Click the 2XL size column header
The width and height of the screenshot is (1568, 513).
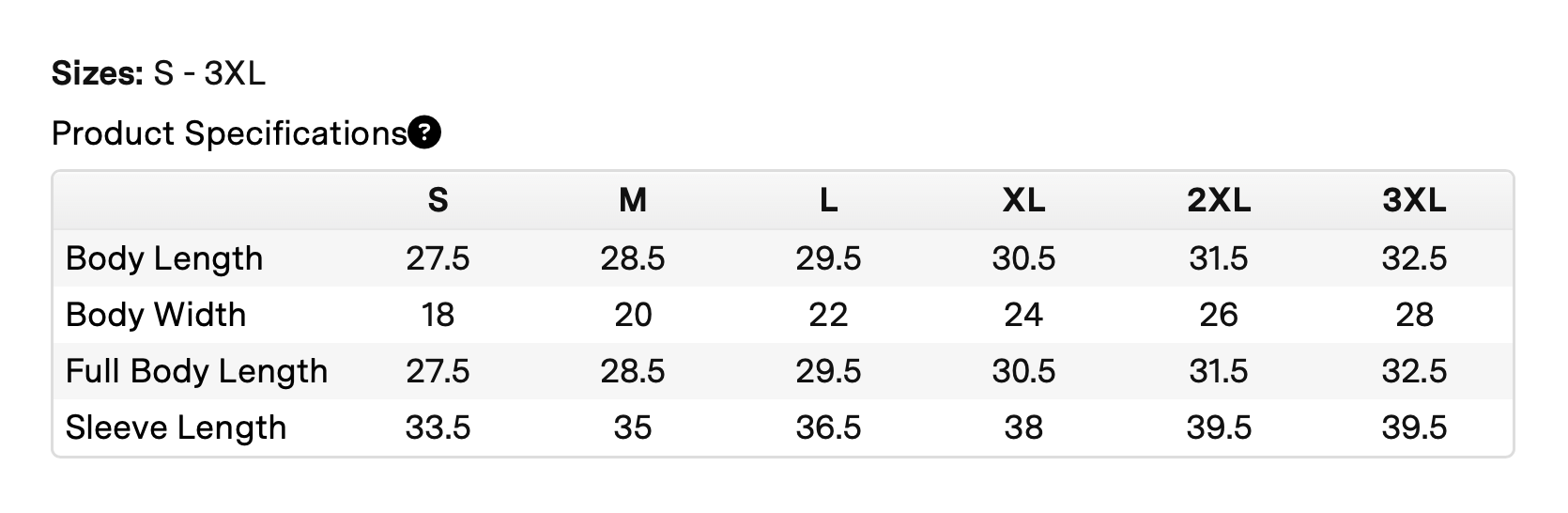pos(1219,200)
